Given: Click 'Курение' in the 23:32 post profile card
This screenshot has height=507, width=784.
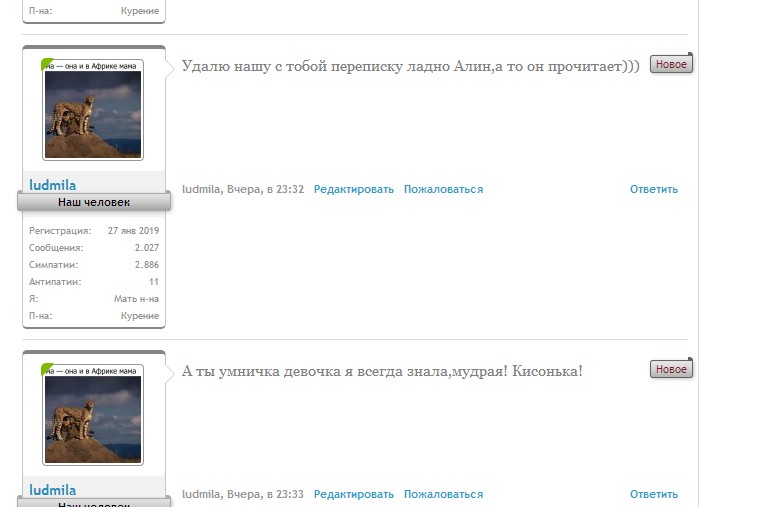Looking at the screenshot, I should tap(140, 316).
